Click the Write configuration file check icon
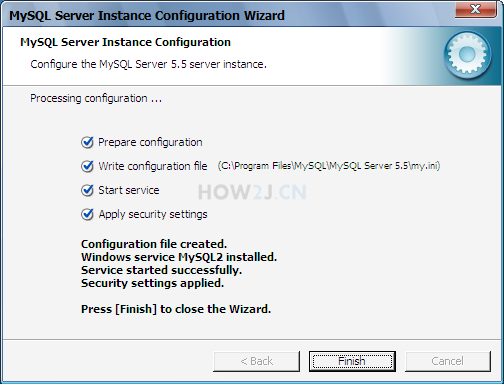This screenshot has height=384, width=504. (87, 166)
